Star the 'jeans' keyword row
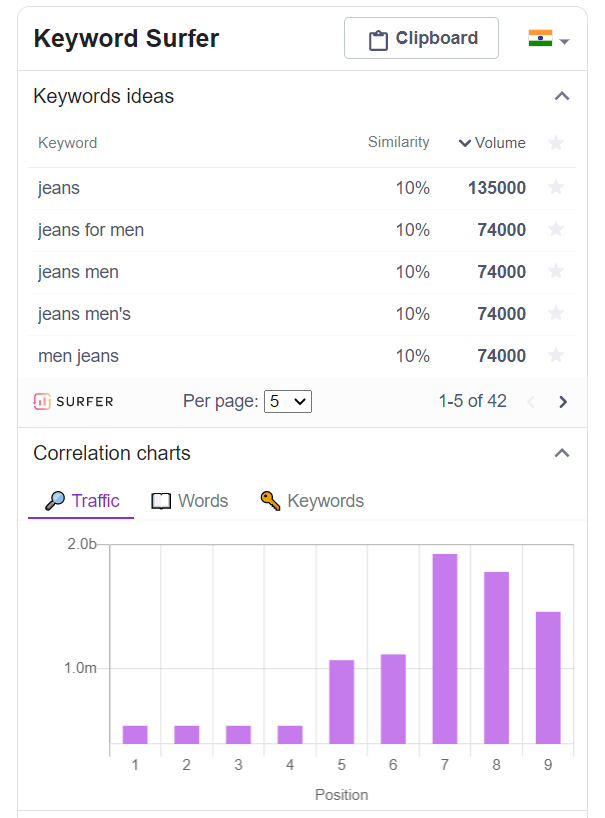This screenshot has width=605, height=818. click(x=556, y=187)
